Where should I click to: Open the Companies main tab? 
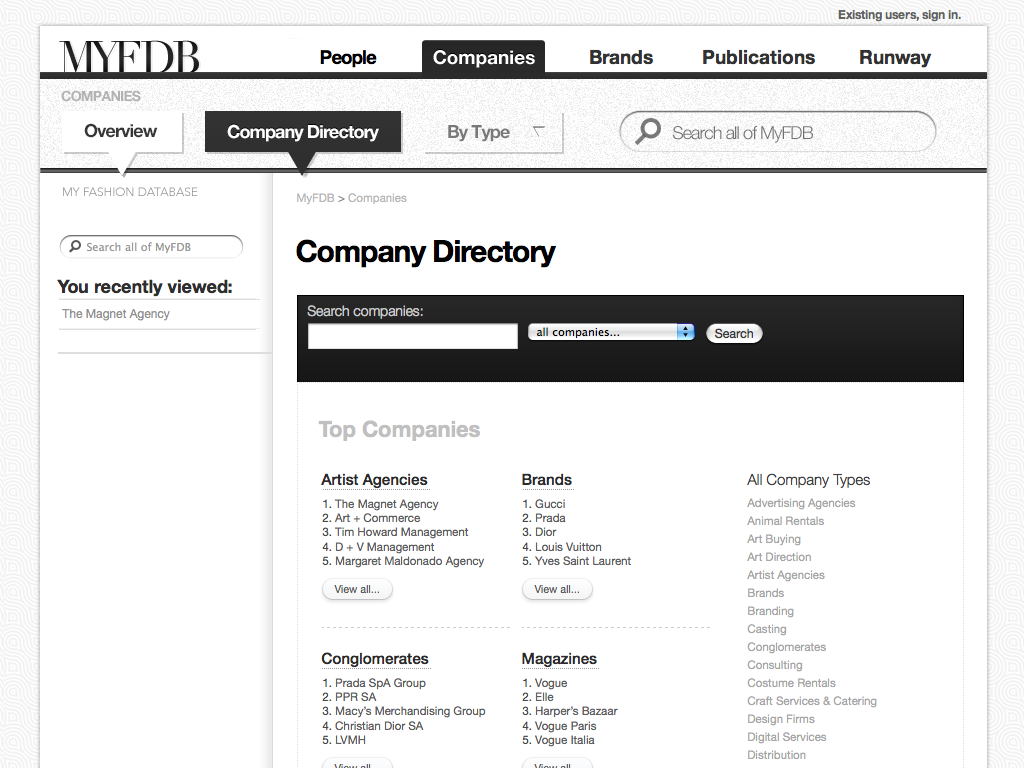tap(483, 57)
